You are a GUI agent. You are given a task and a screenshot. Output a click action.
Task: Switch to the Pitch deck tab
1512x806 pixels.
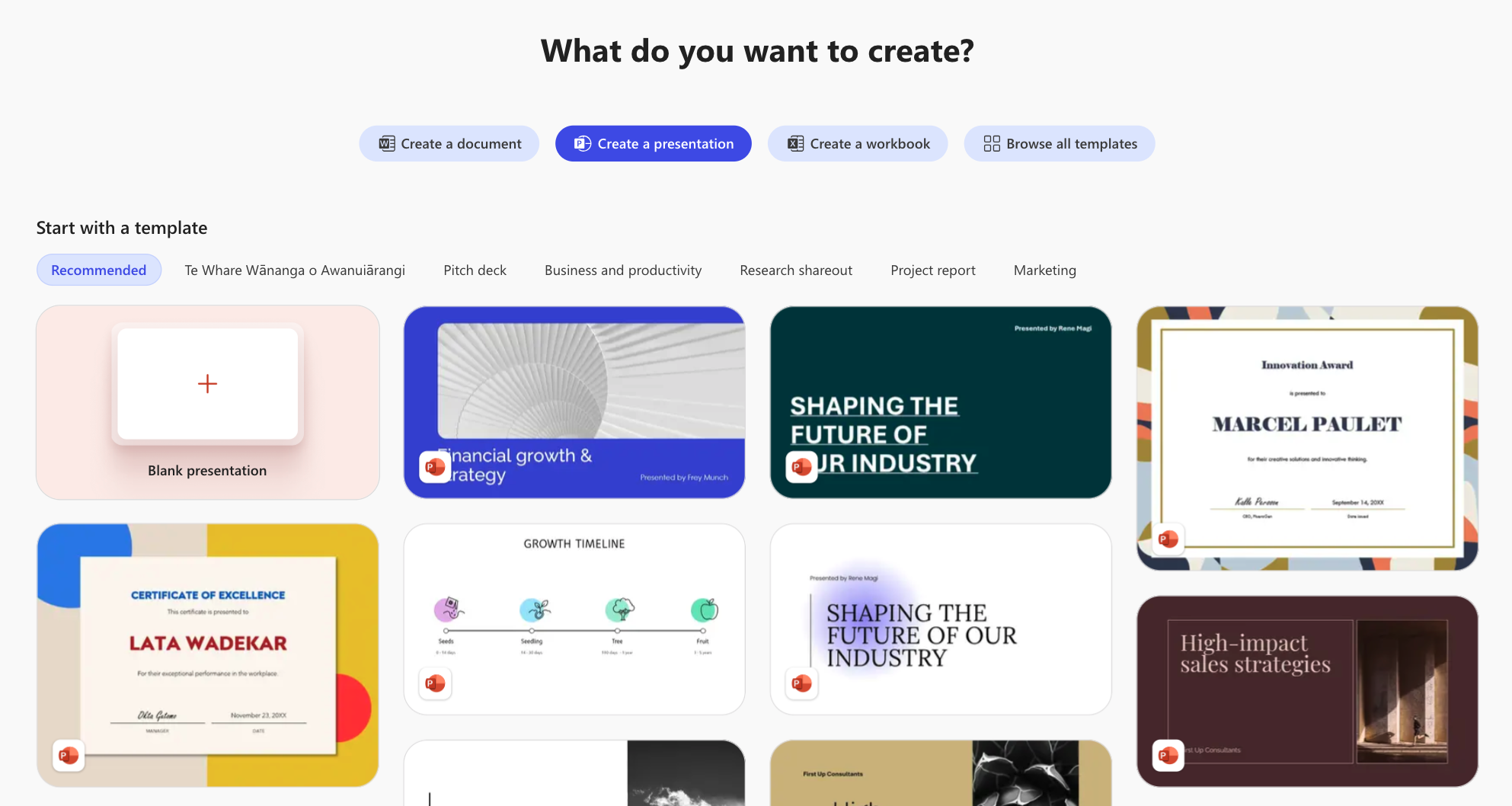tap(475, 270)
